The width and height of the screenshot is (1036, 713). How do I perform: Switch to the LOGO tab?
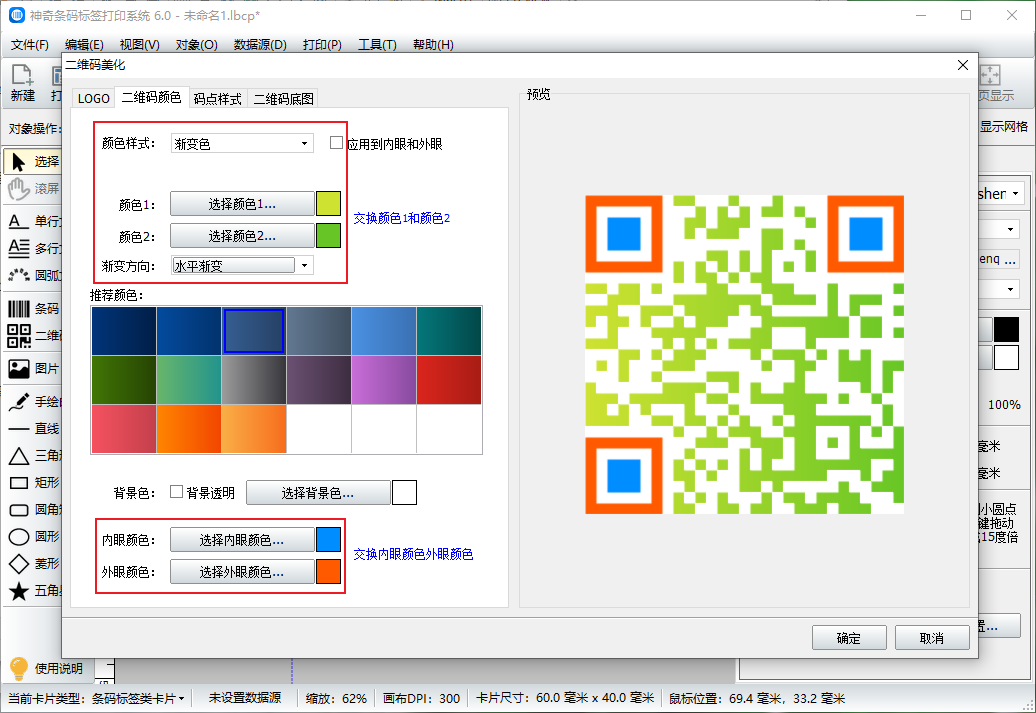coord(93,98)
